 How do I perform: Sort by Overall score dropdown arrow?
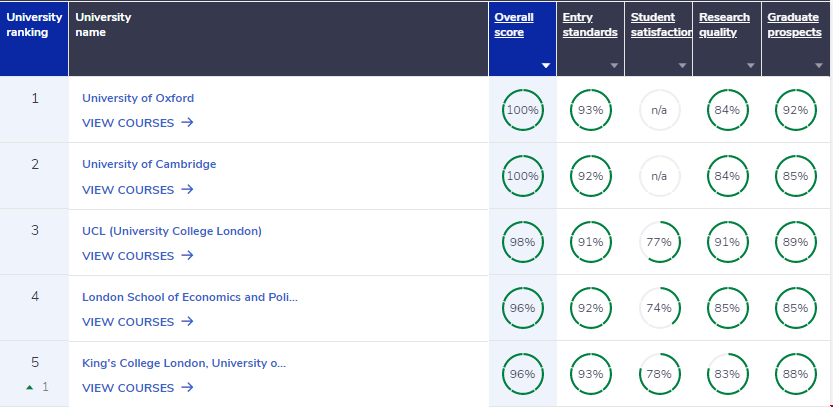tap(546, 66)
